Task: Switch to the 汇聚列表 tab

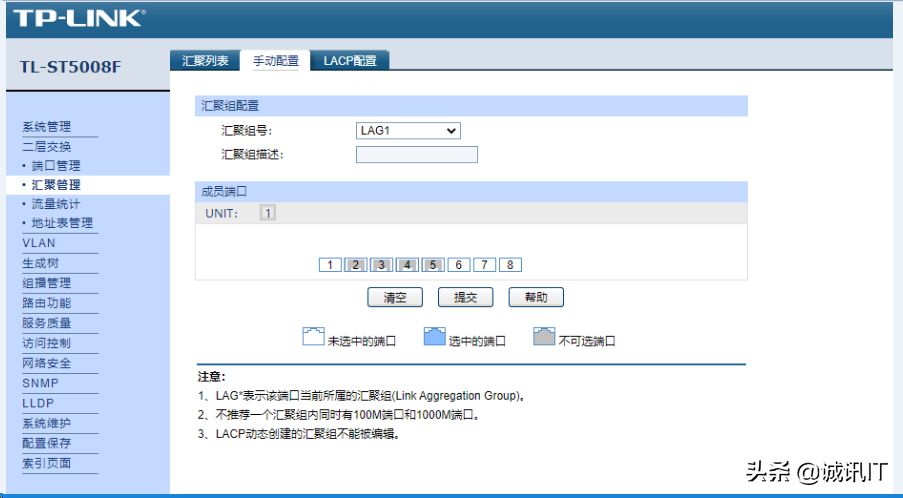Action: pos(205,61)
